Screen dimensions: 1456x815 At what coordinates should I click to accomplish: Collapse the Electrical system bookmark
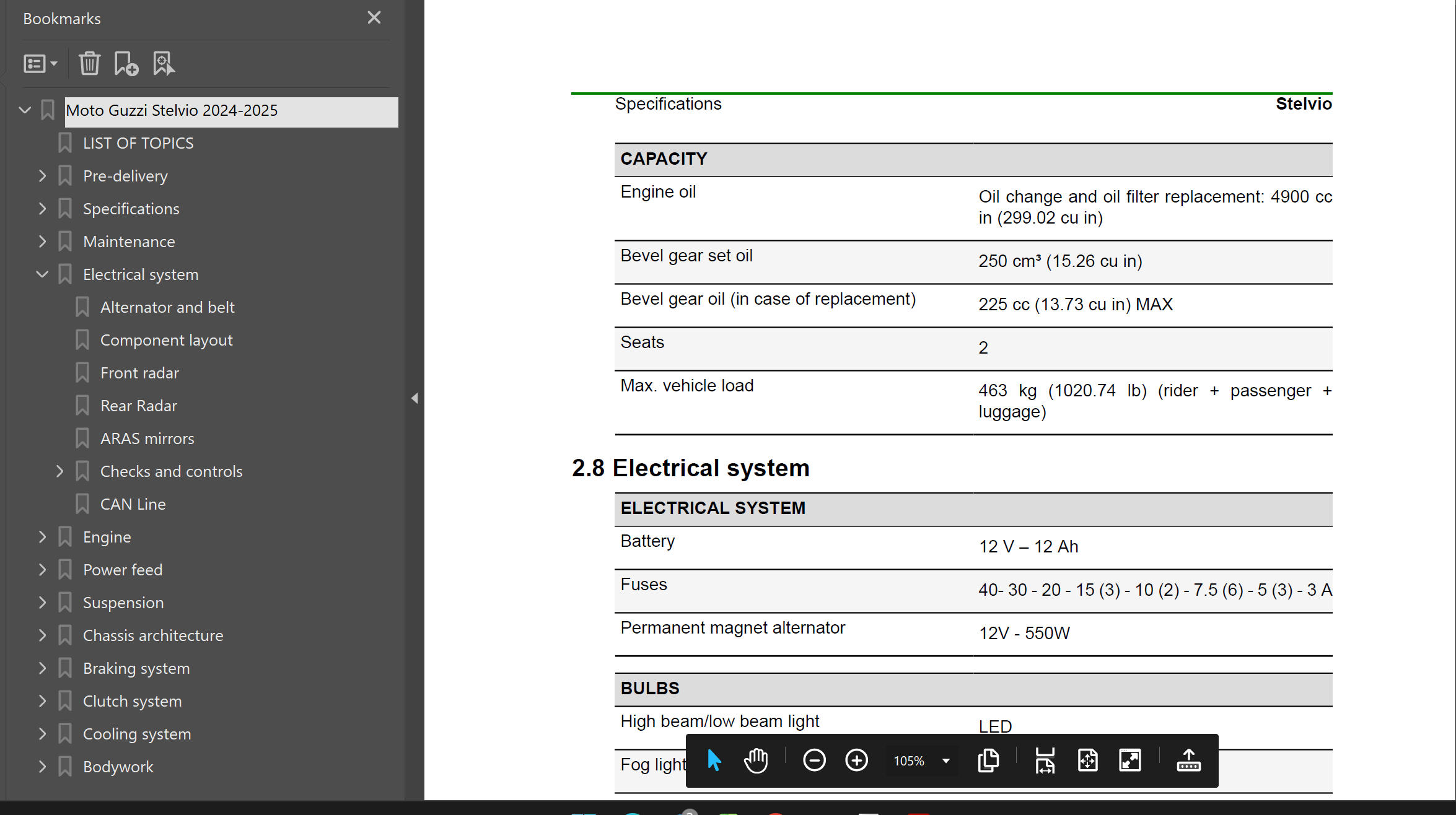(x=42, y=274)
